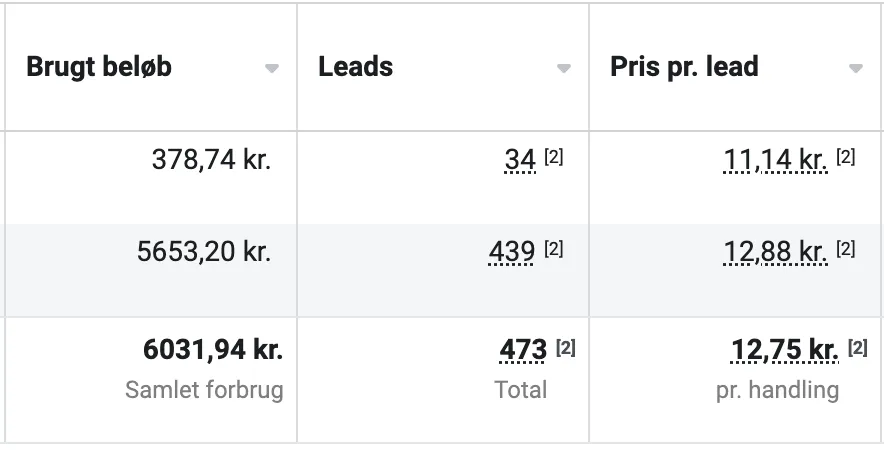This screenshot has width=884, height=450.
Task: Click the 34 leads value
Action: coord(520,160)
